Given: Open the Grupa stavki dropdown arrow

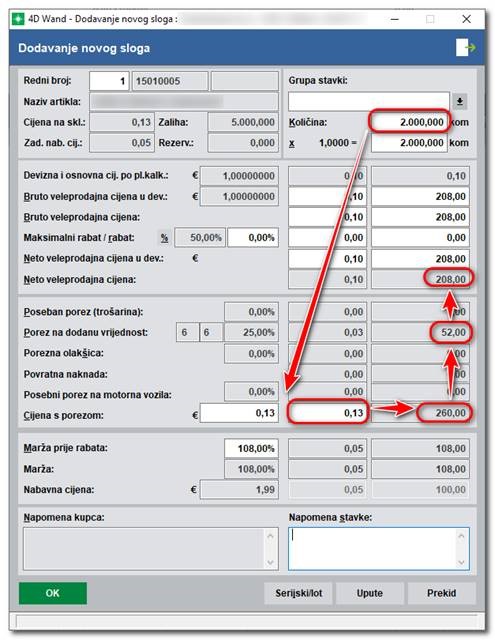Looking at the screenshot, I should coord(460,101).
